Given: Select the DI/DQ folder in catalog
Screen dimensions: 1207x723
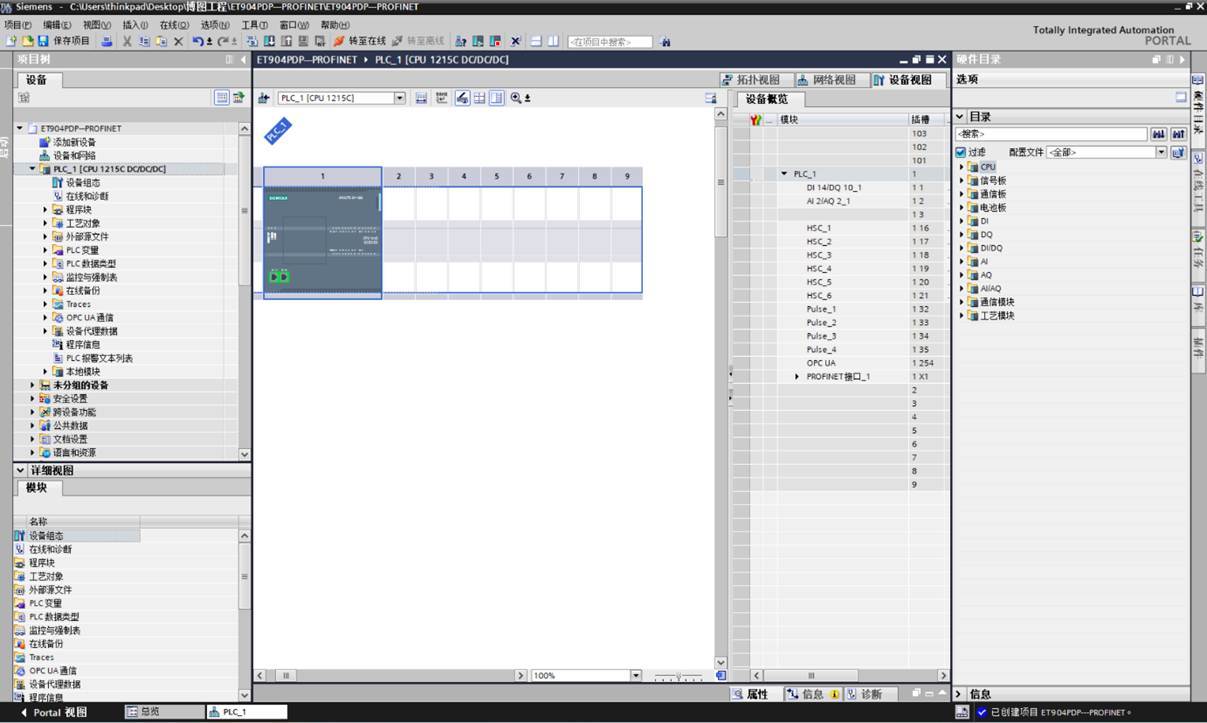Looking at the screenshot, I should click(990, 248).
